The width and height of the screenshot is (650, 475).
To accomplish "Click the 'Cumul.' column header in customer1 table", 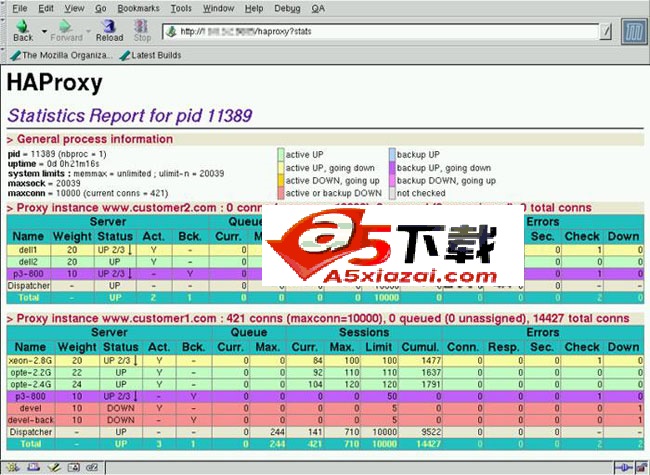I will 420,347.
